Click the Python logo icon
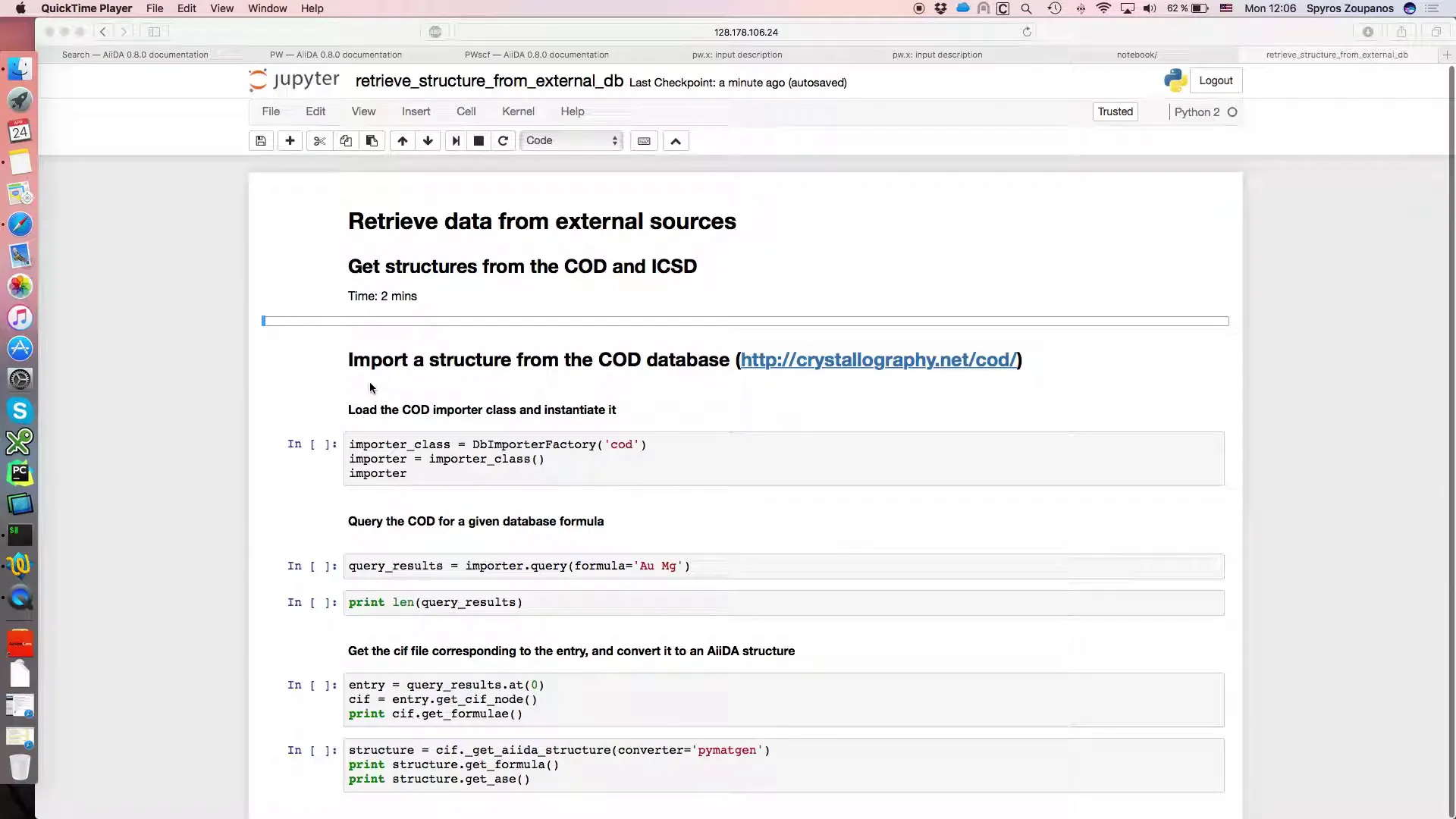Viewport: 1456px width, 819px height. pyautogui.click(x=1175, y=80)
